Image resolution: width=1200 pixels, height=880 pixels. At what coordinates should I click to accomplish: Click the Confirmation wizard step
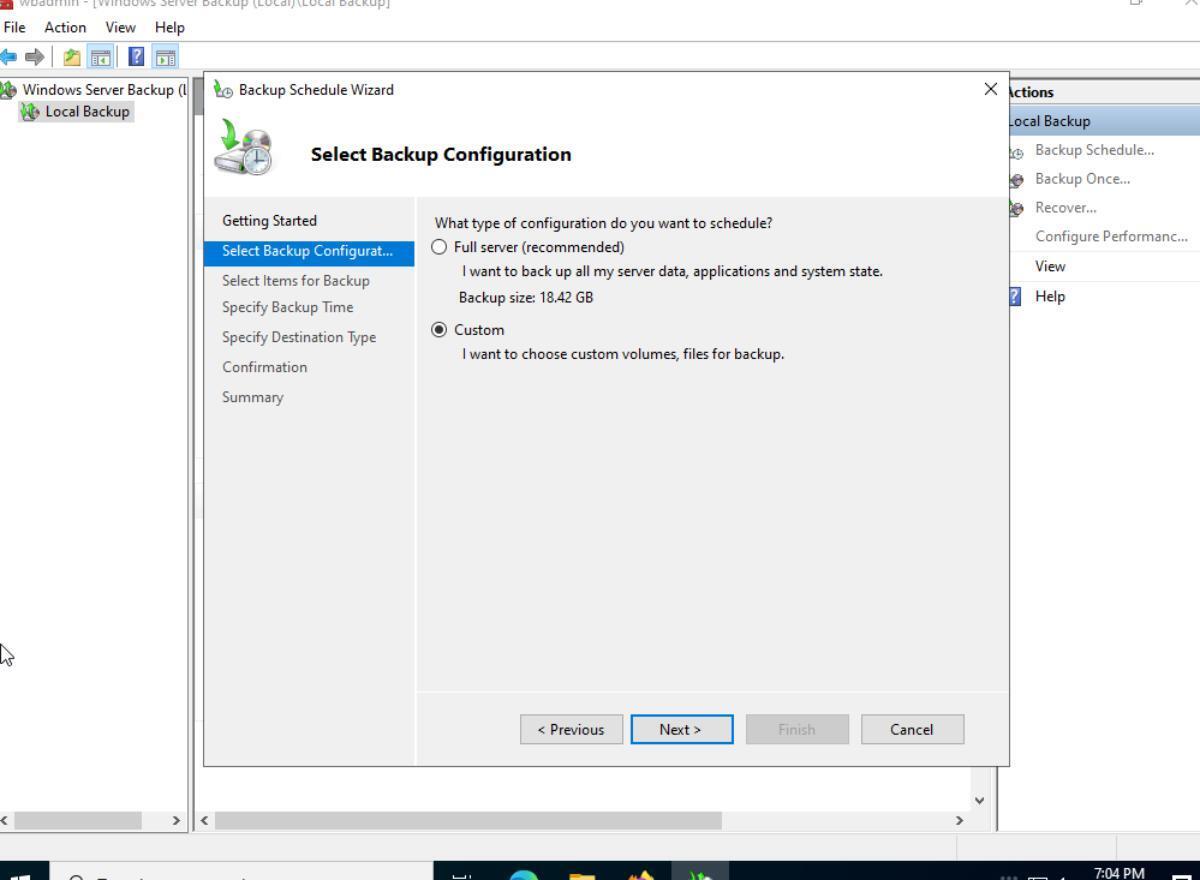click(264, 367)
